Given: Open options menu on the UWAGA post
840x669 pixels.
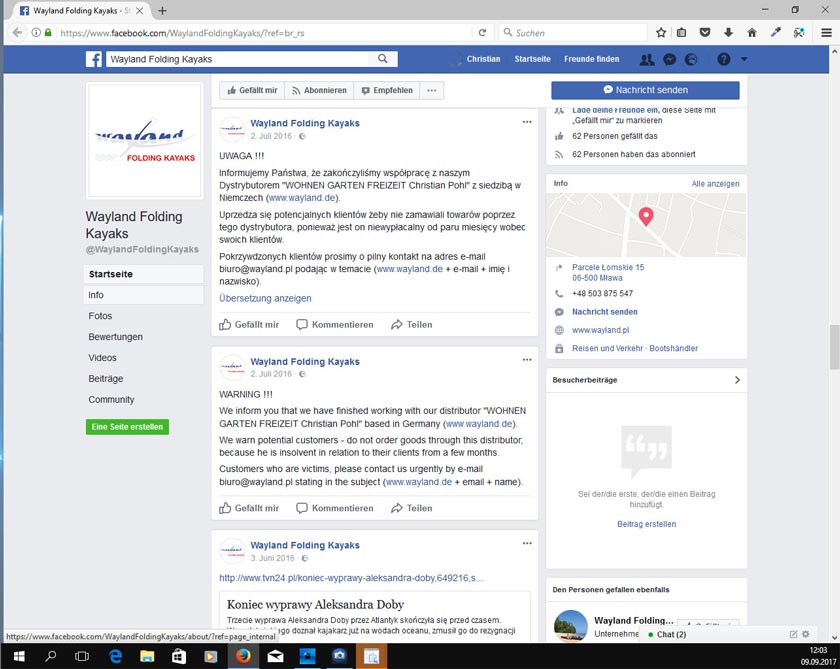Looking at the screenshot, I should (x=527, y=122).
